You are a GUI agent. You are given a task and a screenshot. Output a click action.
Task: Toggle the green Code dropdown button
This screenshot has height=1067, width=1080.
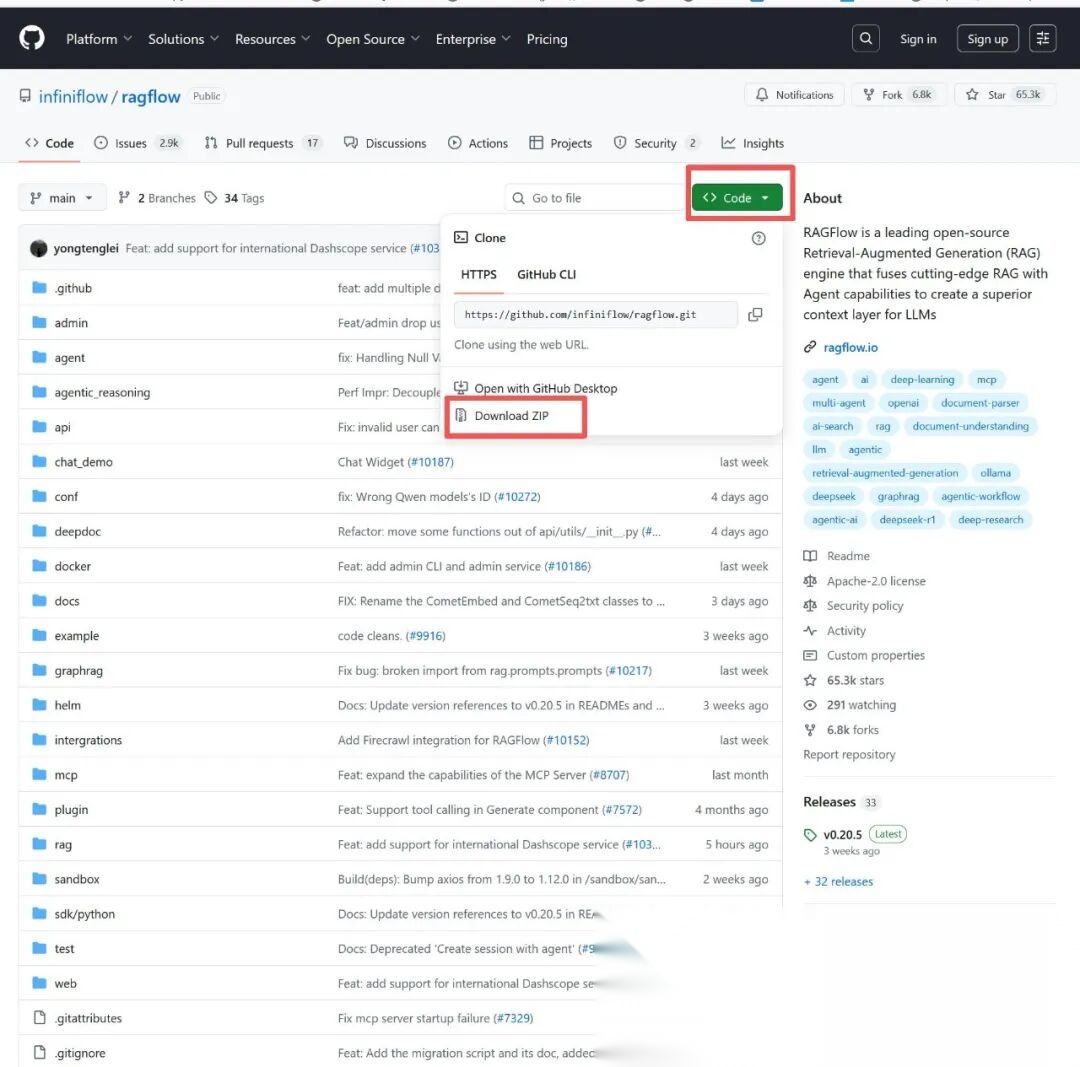(x=737, y=198)
